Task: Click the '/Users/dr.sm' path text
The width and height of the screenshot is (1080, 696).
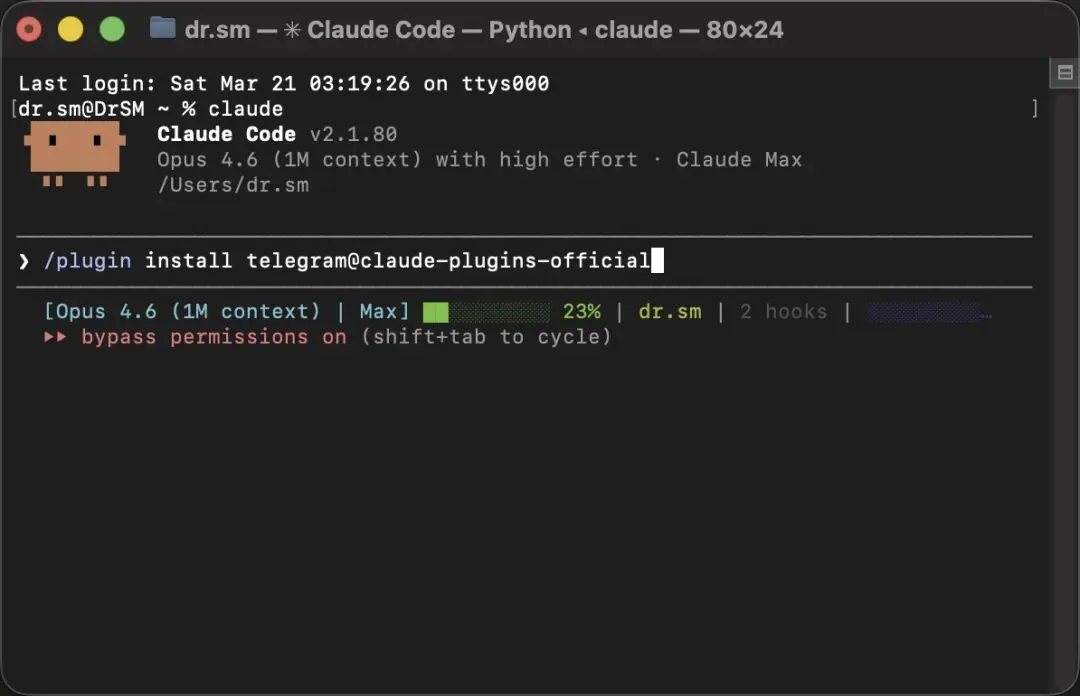Action: (x=233, y=185)
